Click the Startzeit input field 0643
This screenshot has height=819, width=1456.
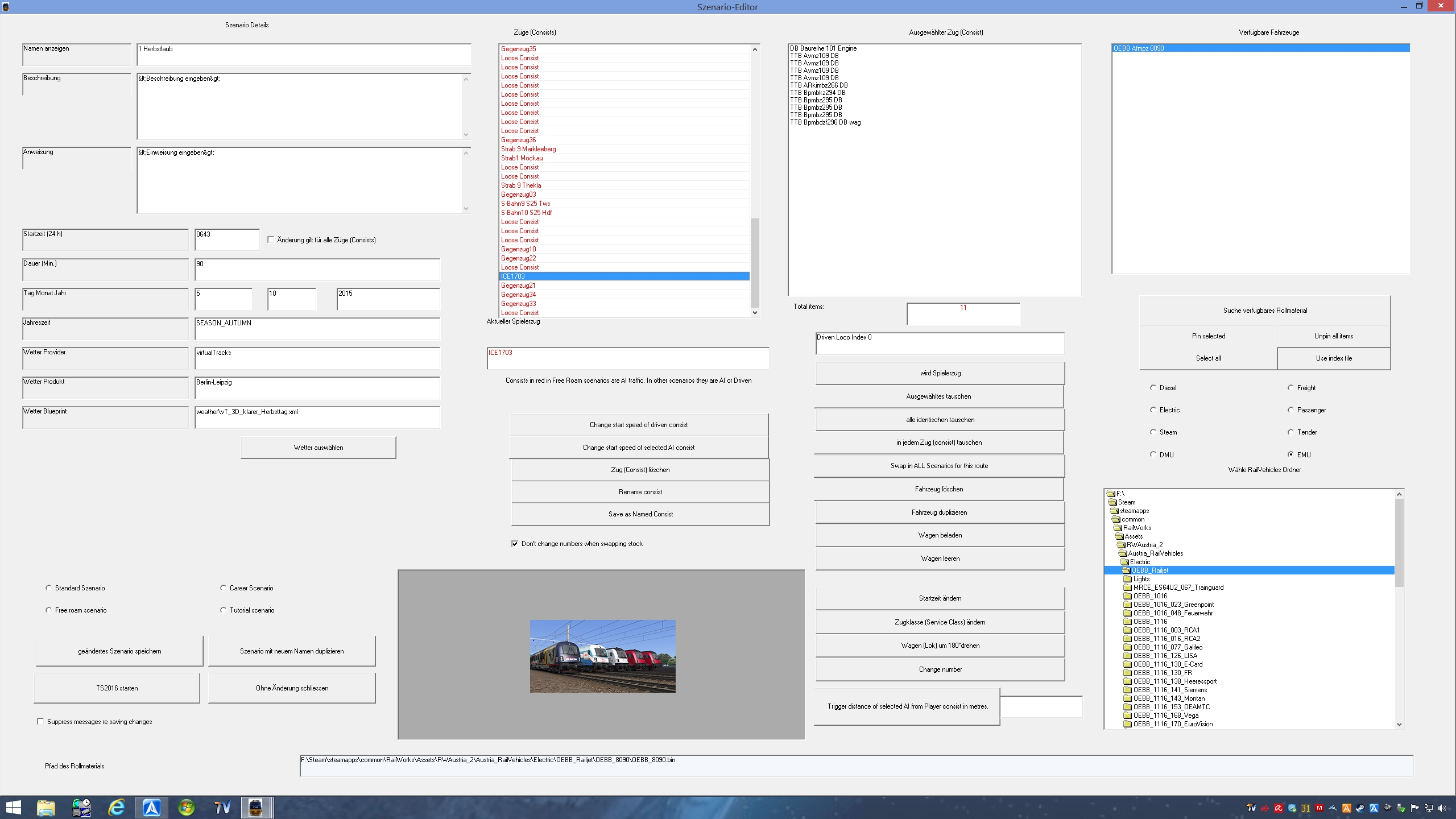click(x=226, y=239)
